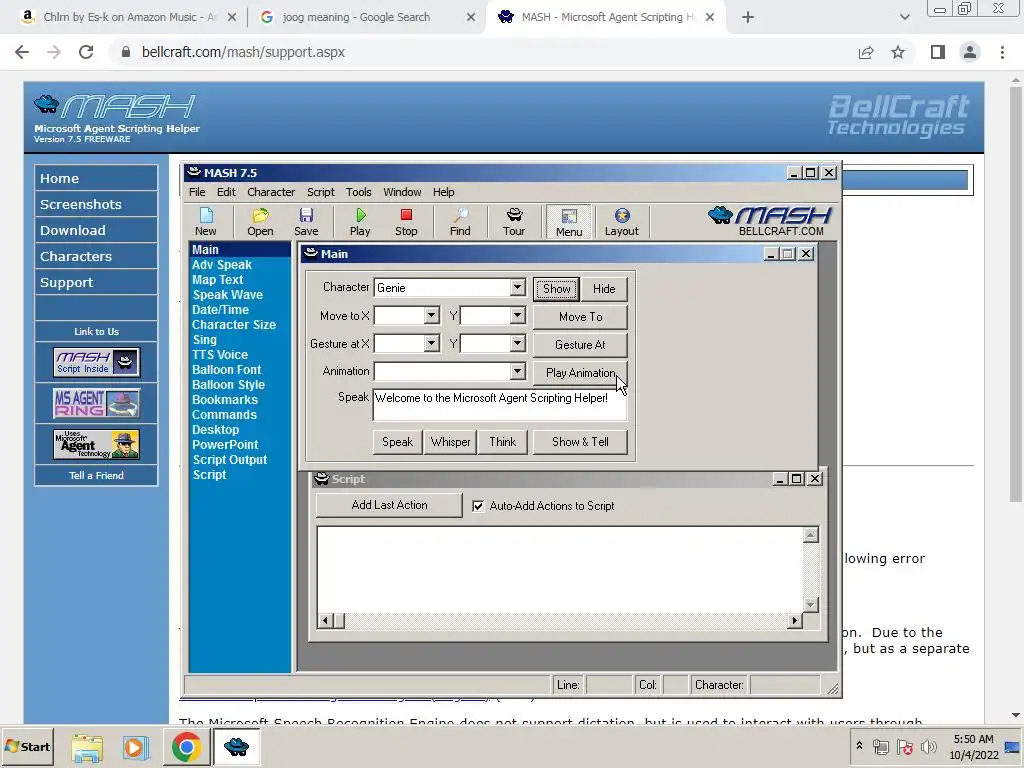
Task: Click the New toolbar icon in MASH
Action: [206, 222]
